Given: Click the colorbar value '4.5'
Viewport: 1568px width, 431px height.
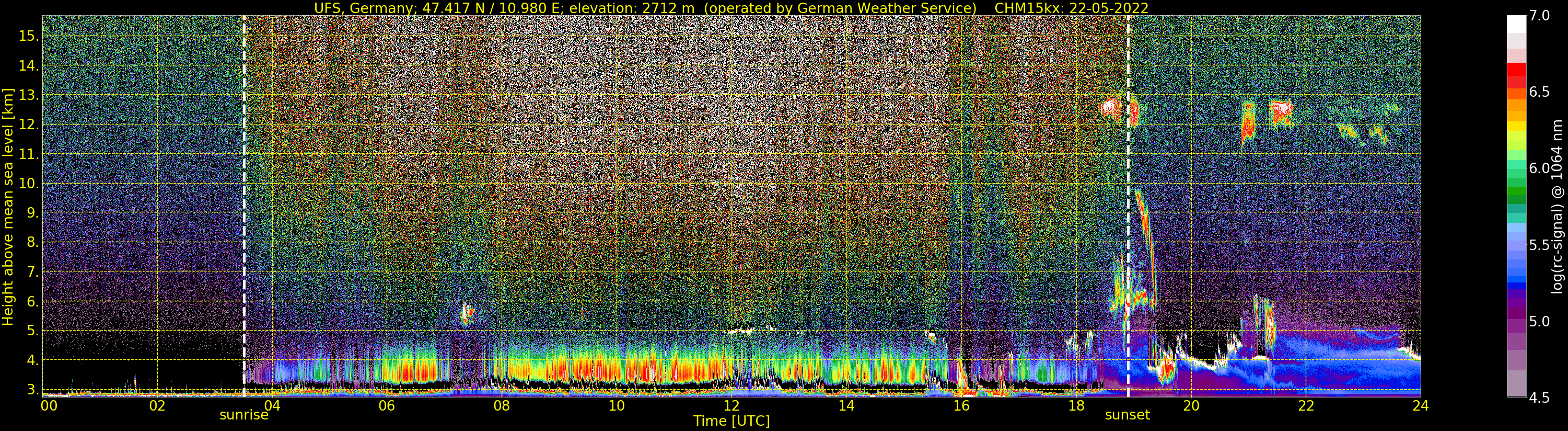Looking at the screenshot, I should click(x=1539, y=398).
